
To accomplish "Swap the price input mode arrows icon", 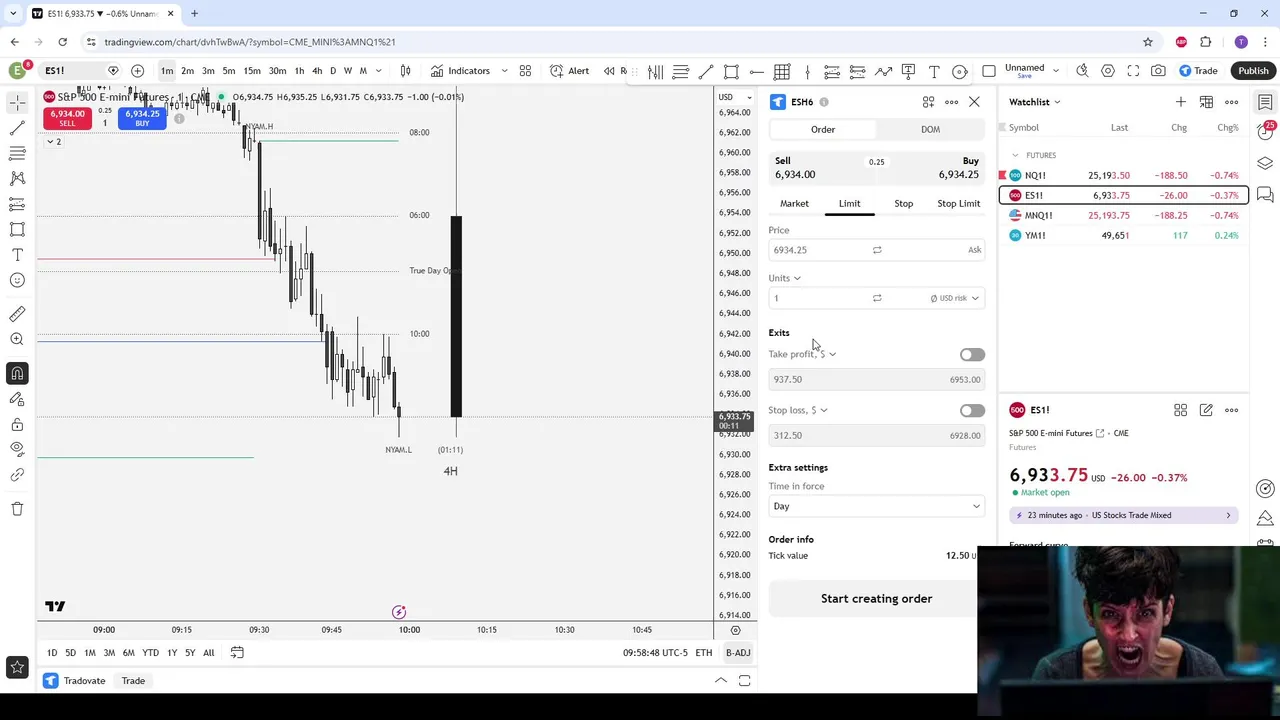I will pos(877,250).
